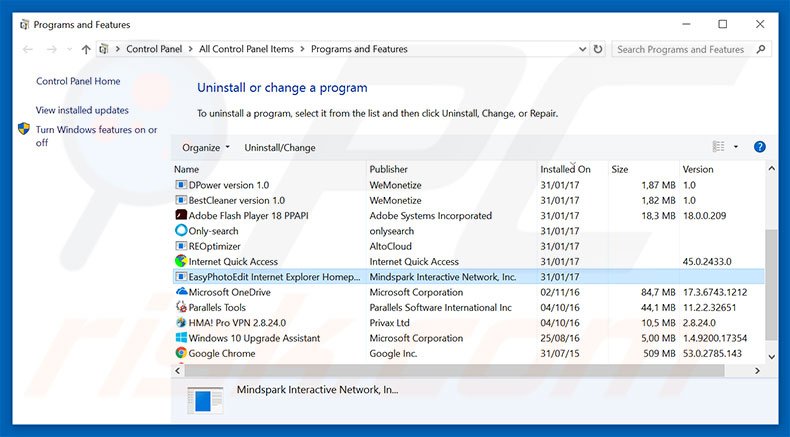
Task: Click the EasyPhotoEdit program icon
Action: [181, 277]
